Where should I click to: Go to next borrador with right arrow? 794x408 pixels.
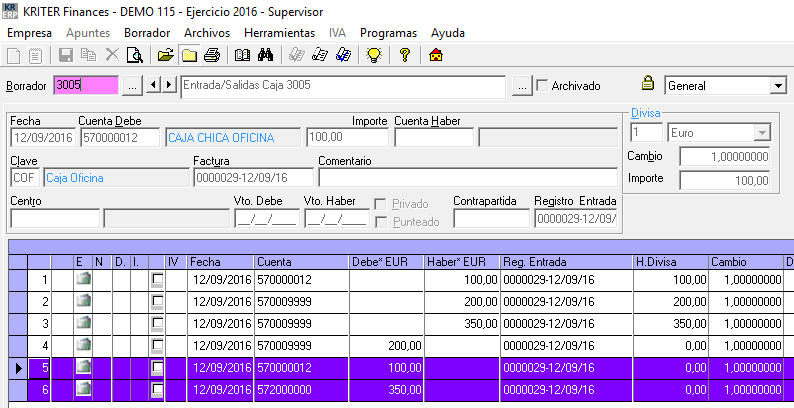tap(169, 84)
